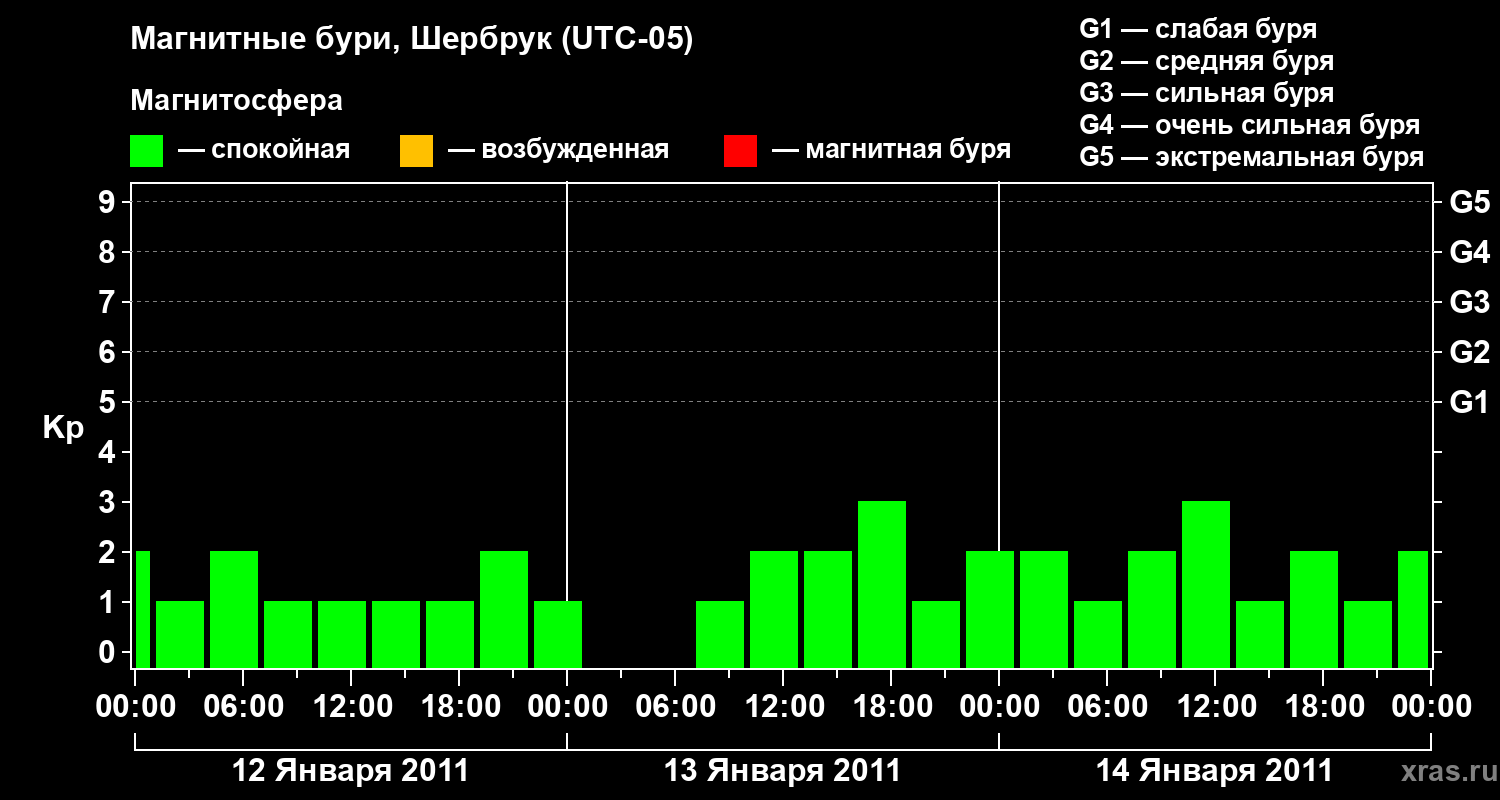Viewport: 1500px width, 800px height.
Task: Click the '— магнитная буря' legend label
Action: (891, 150)
